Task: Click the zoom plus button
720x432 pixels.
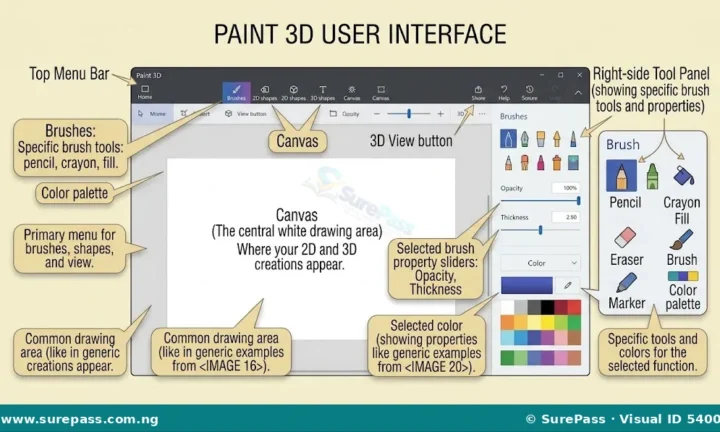Action: click(x=440, y=114)
